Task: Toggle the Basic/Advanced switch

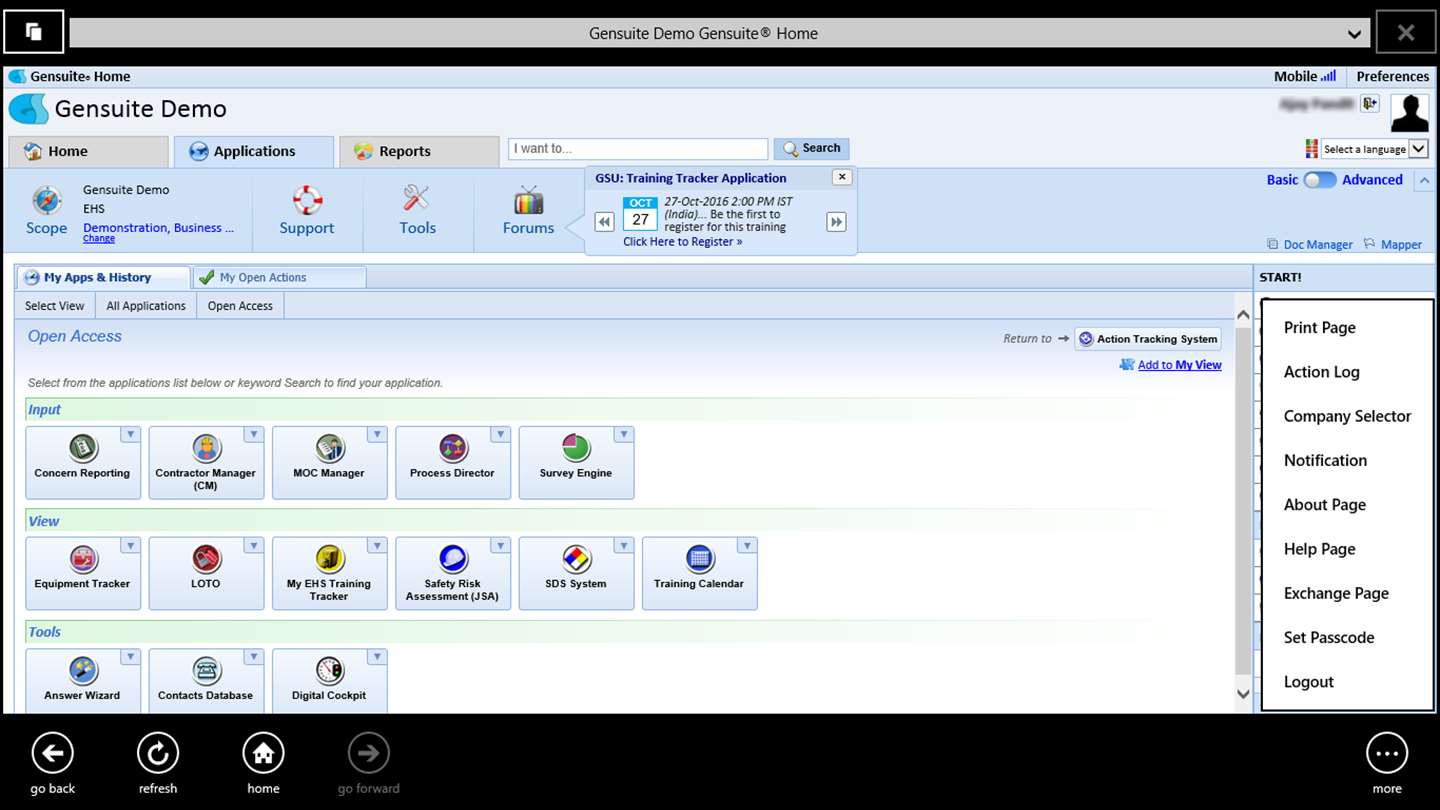Action: pyautogui.click(x=1320, y=180)
